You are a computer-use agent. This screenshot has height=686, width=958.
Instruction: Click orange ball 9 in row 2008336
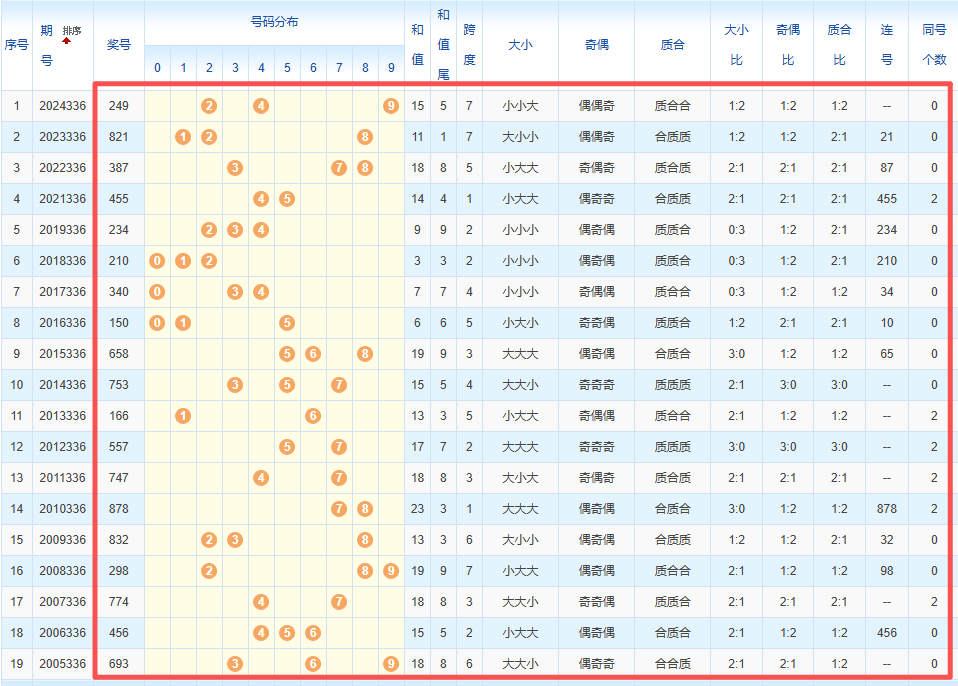point(391,570)
